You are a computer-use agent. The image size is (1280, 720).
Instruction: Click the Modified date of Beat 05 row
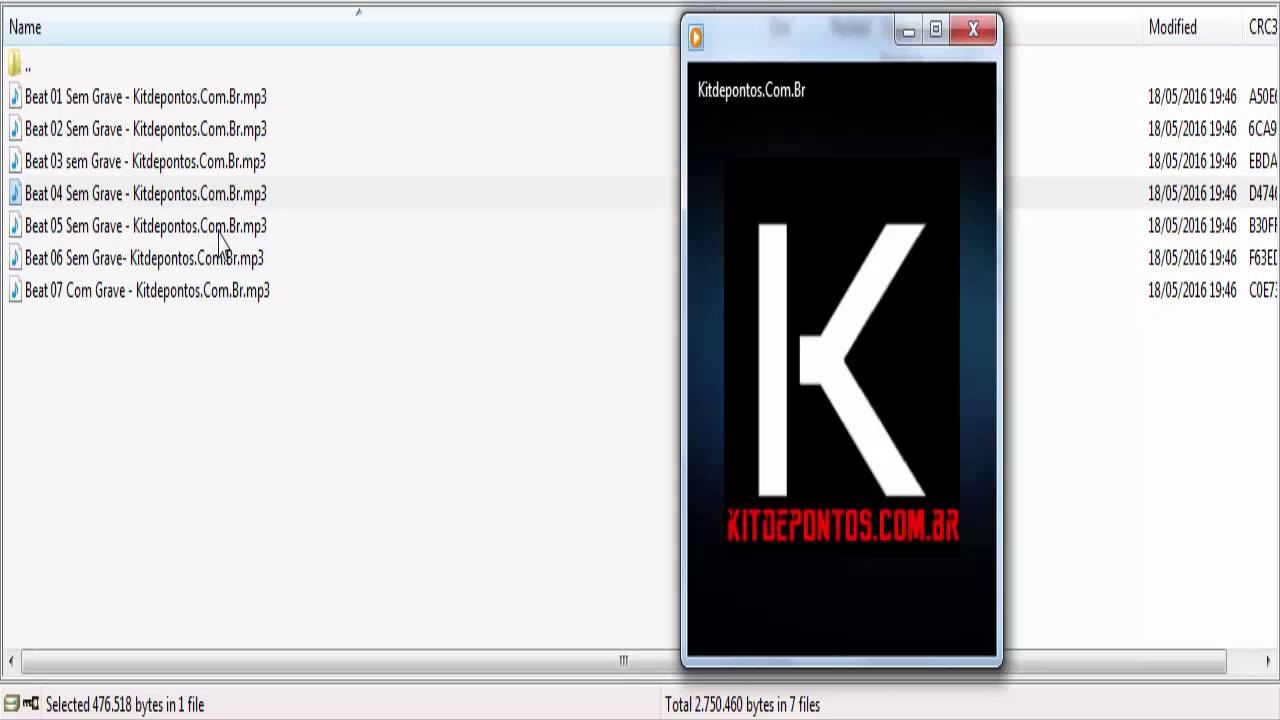[1192, 226]
